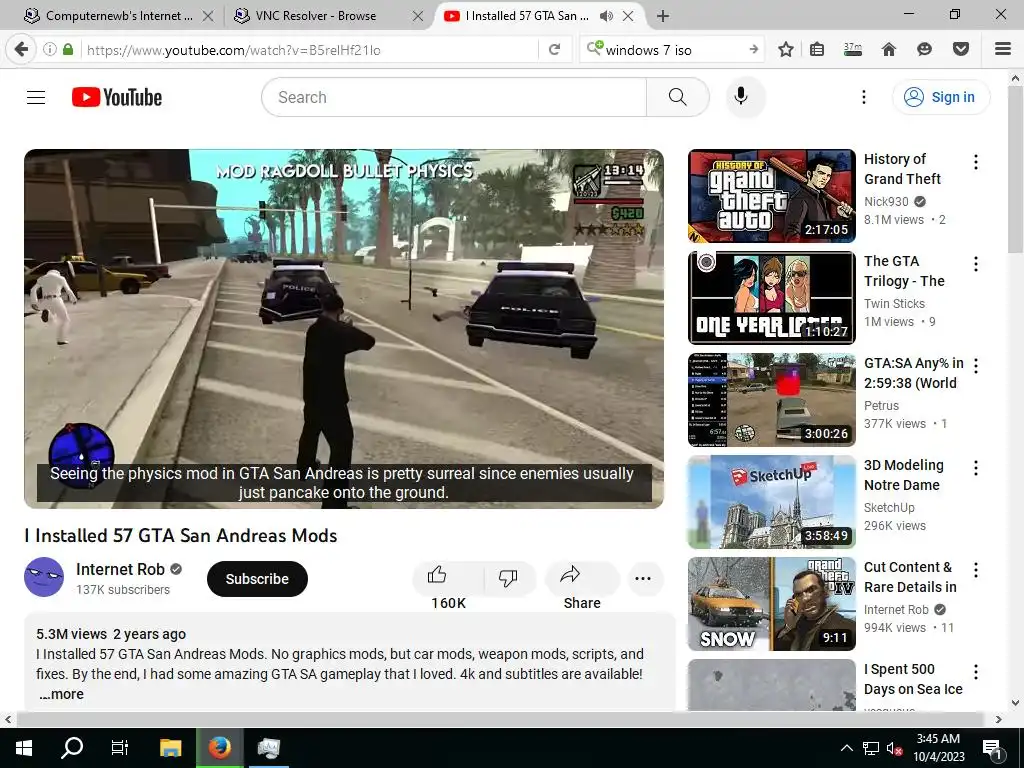The height and width of the screenshot is (768, 1024).
Task: Click the Sign in button
Action: click(941, 97)
